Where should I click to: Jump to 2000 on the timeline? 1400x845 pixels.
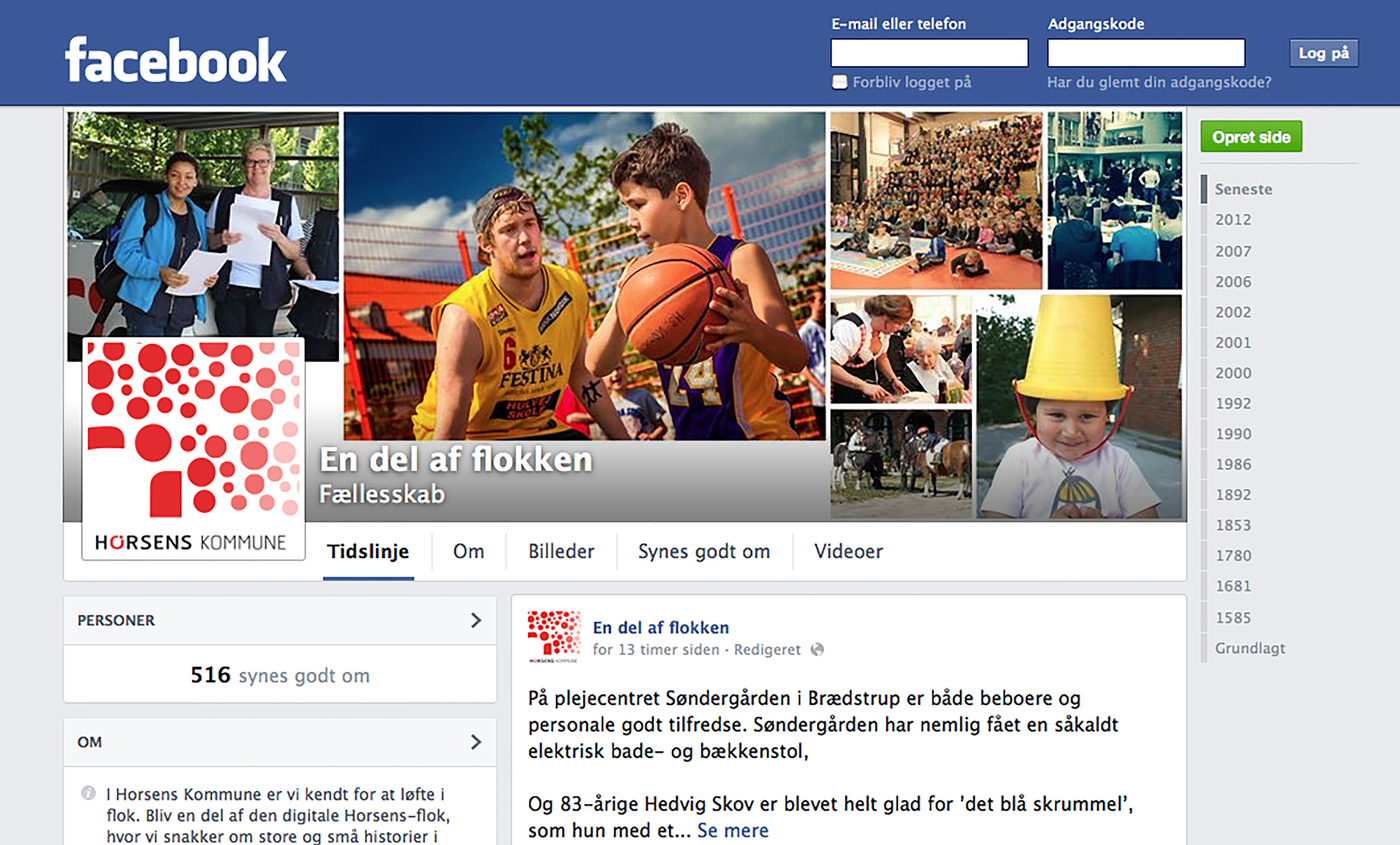[x=1233, y=373]
